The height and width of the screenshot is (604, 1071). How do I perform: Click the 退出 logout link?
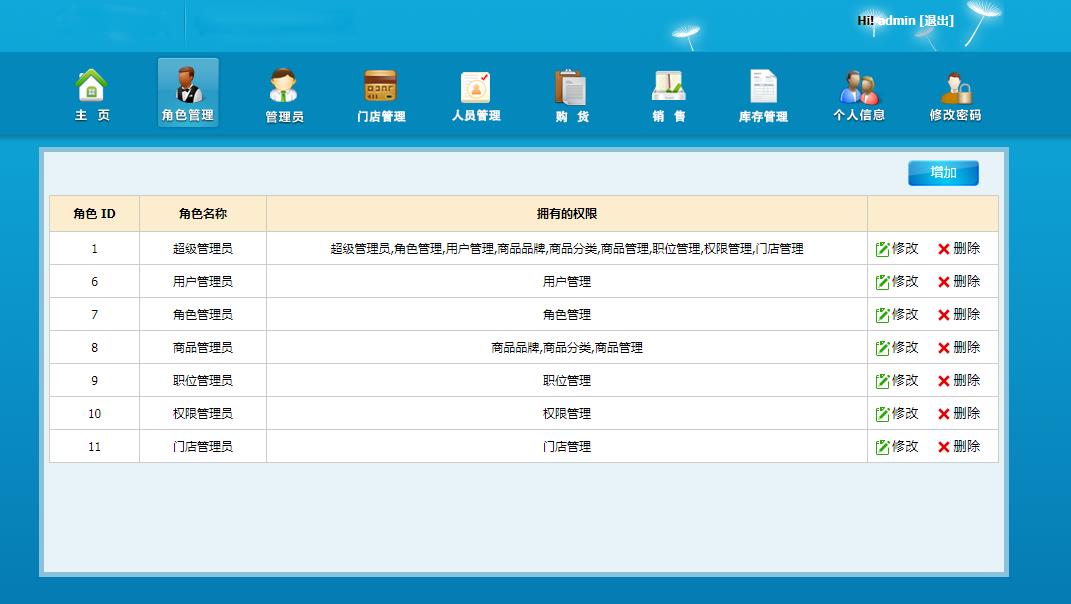coord(937,21)
